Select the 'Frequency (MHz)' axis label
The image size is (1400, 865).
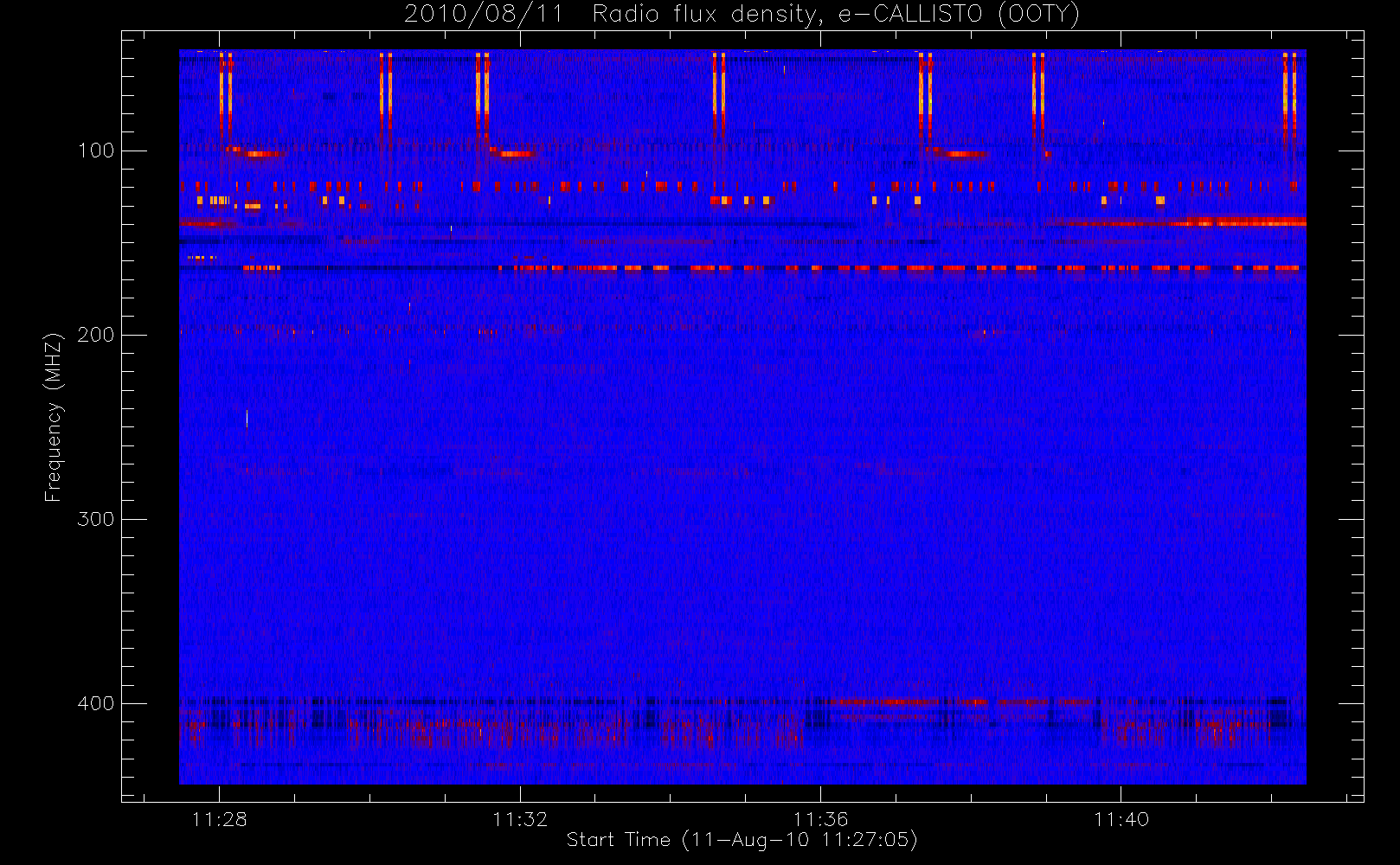(54, 417)
